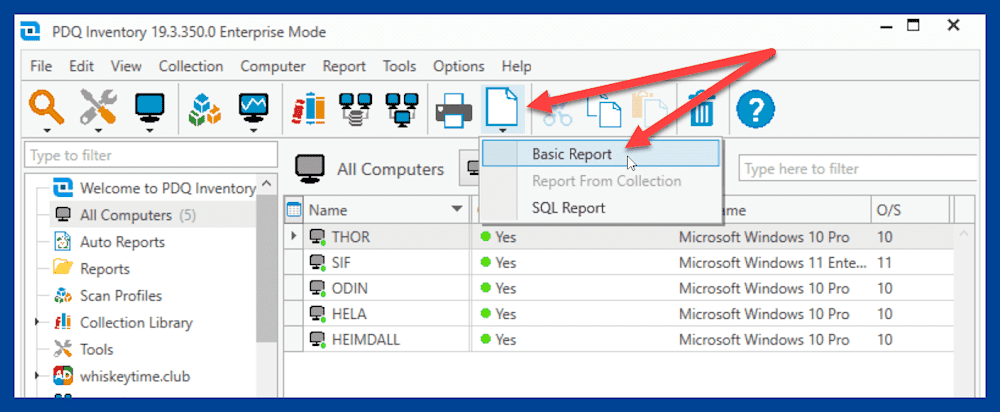Click the grid column chooser icon
Image resolution: width=1000 pixels, height=412 pixels.
tap(294, 209)
